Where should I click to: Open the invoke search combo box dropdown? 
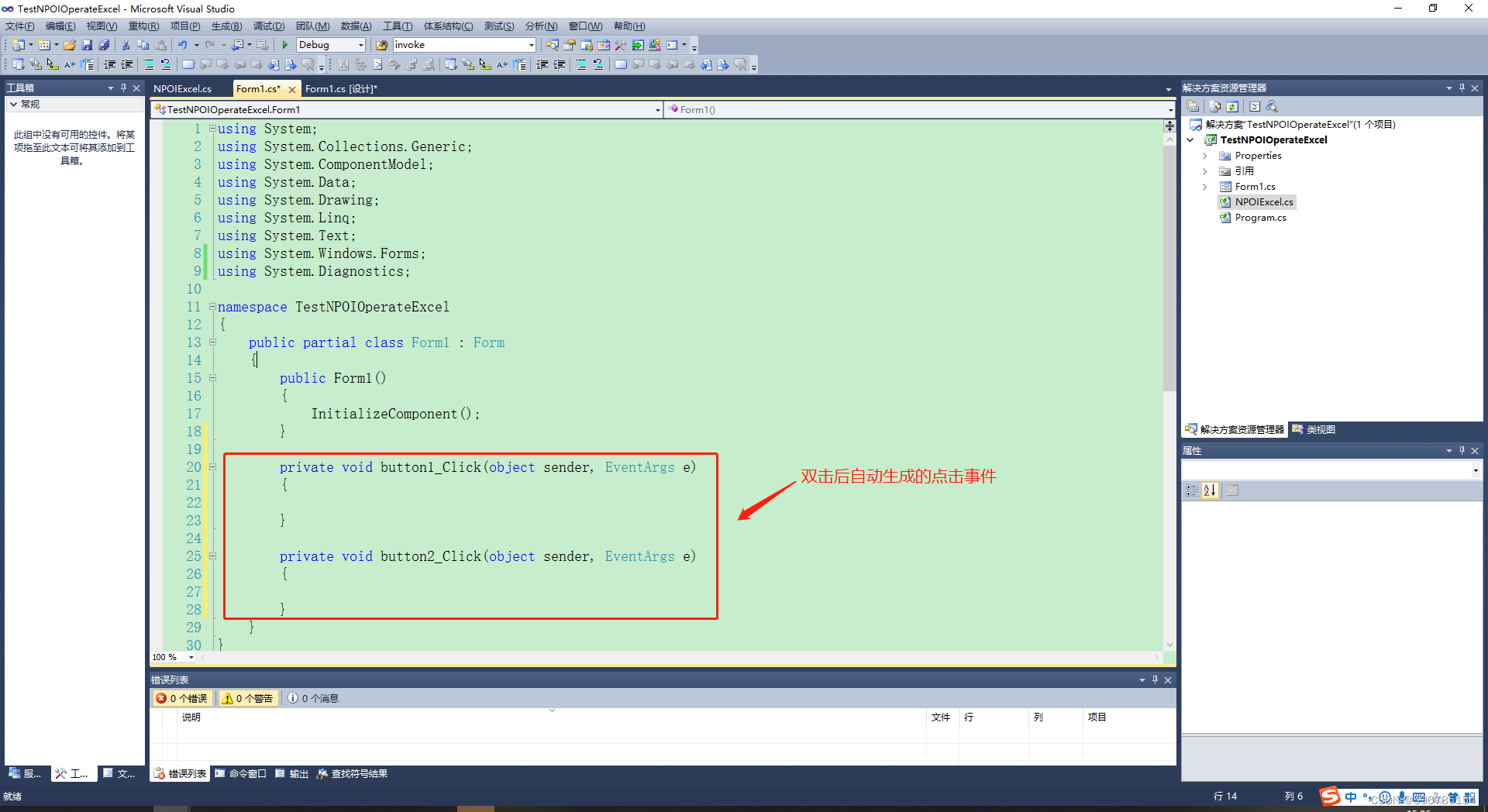[531, 45]
